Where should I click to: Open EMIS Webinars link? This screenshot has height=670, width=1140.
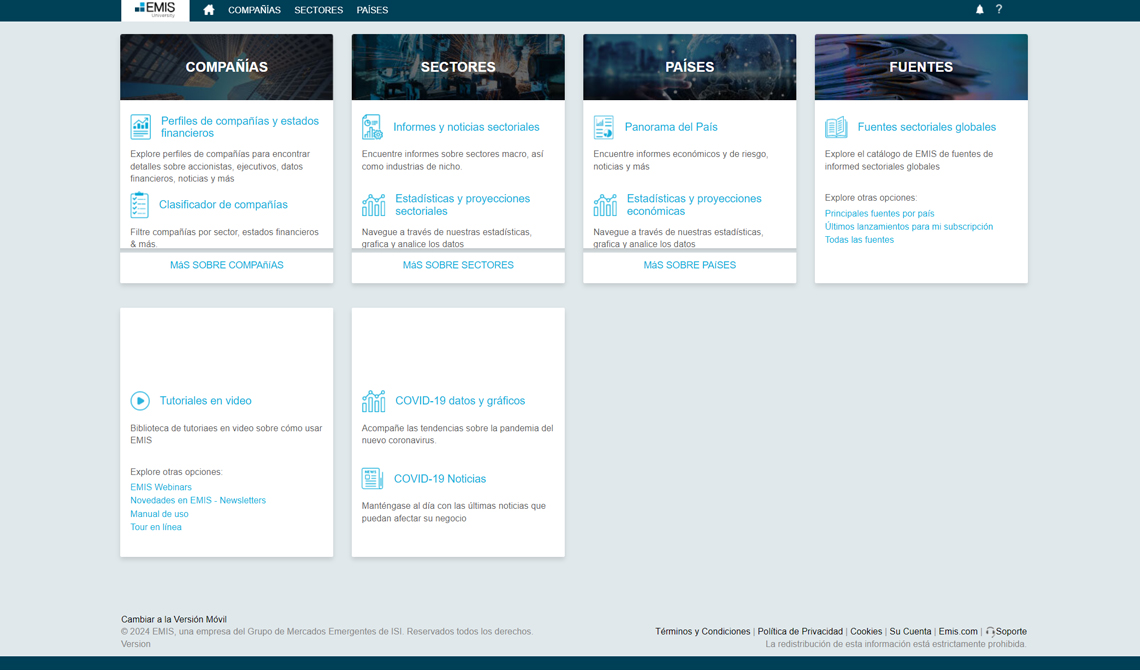pyautogui.click(x=161, y=488)
